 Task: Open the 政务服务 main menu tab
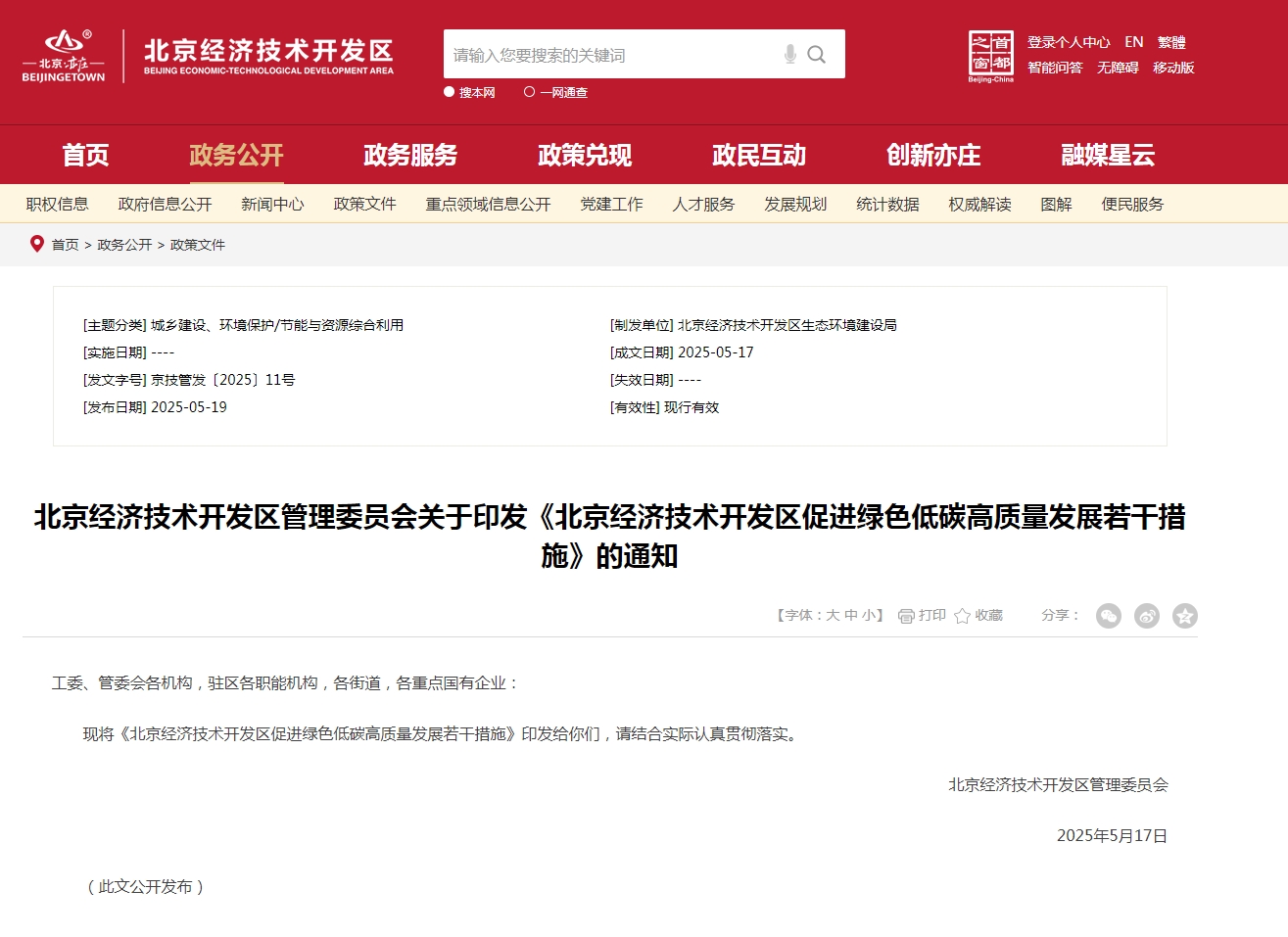pos(410,155)
